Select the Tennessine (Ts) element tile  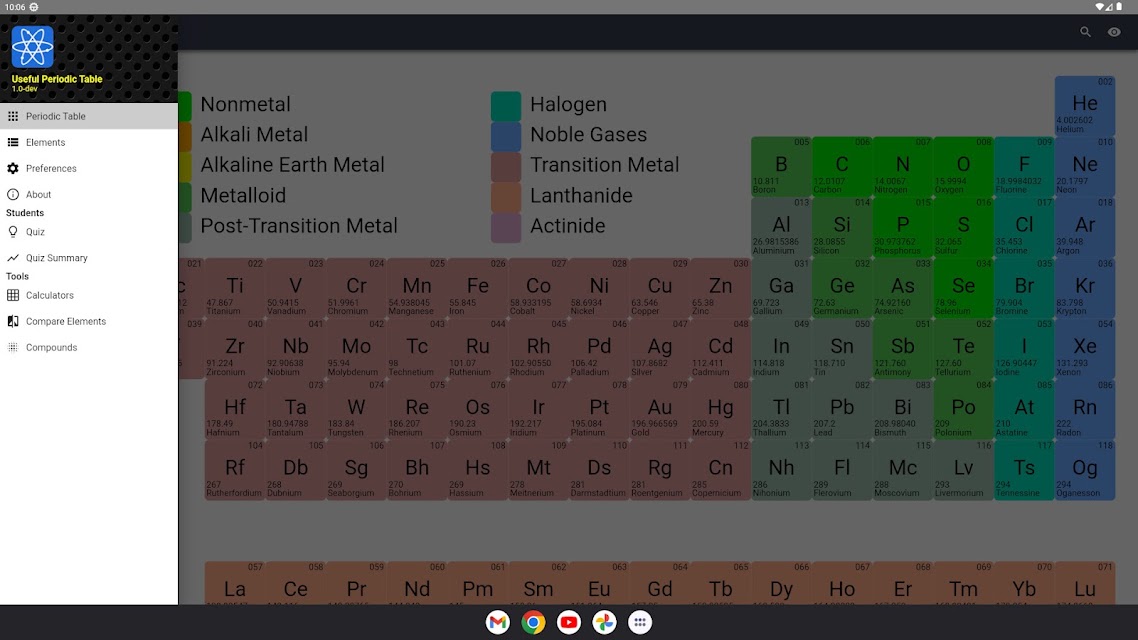click(1024, 470)
